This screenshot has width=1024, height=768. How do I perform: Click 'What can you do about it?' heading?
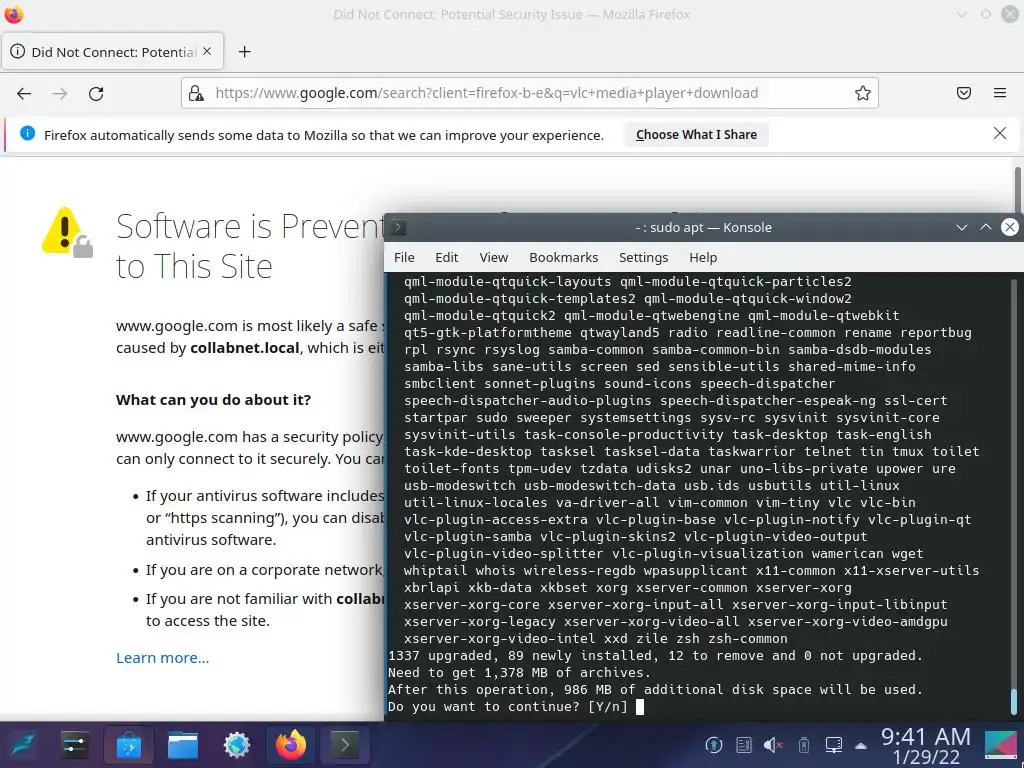[214, 400]
